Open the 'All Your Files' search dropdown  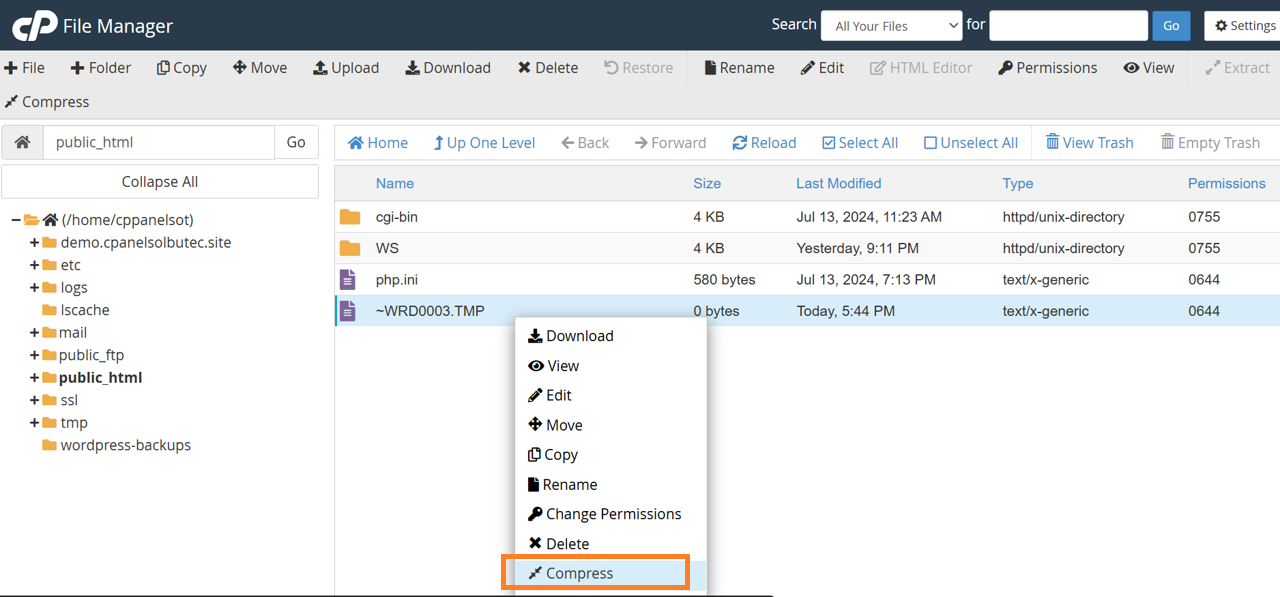click(891, 26)
